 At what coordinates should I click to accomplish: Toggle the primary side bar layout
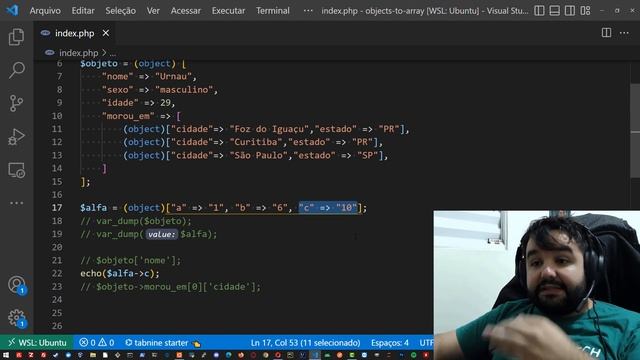[x=539, y=11]
